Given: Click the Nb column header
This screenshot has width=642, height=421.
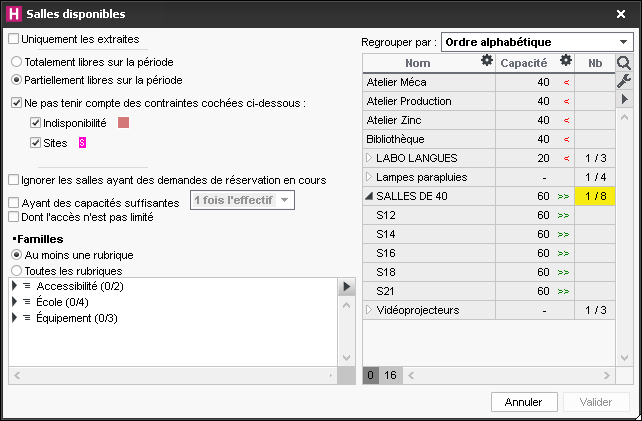Looking at the screenshot, I should point(595,63).
